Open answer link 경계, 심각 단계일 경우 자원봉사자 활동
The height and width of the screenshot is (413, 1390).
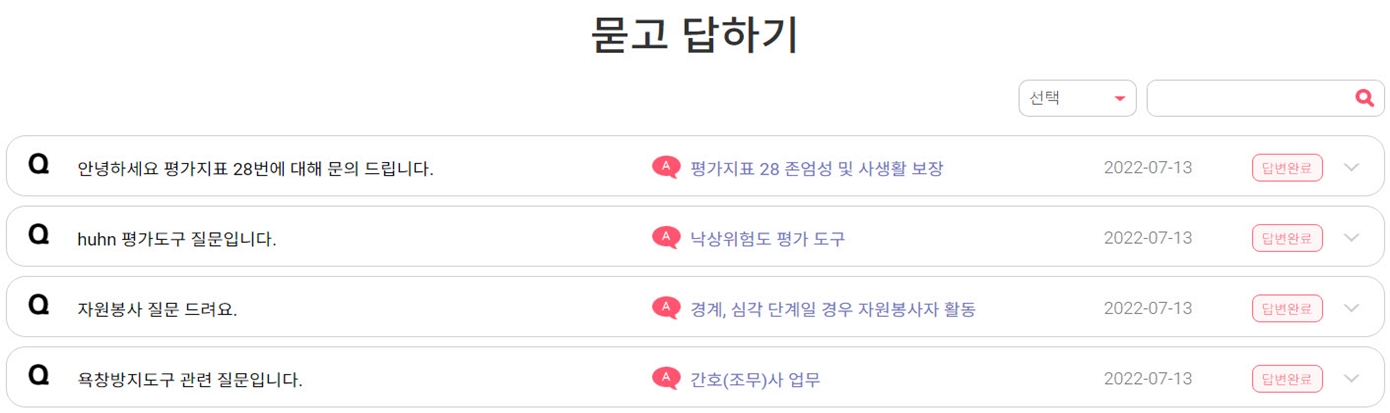[x=832, y=309]
